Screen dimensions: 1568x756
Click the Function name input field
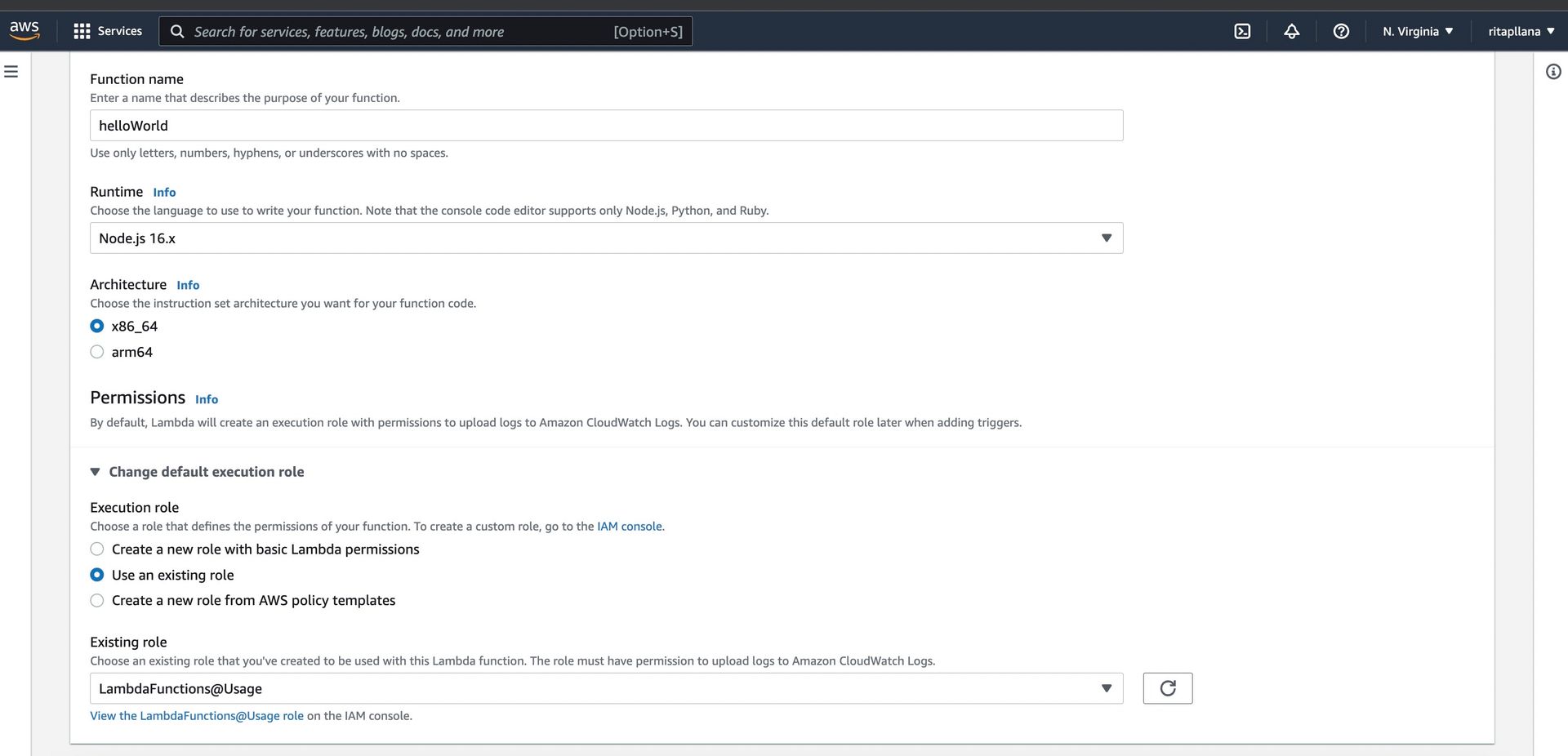pos(607,126)
